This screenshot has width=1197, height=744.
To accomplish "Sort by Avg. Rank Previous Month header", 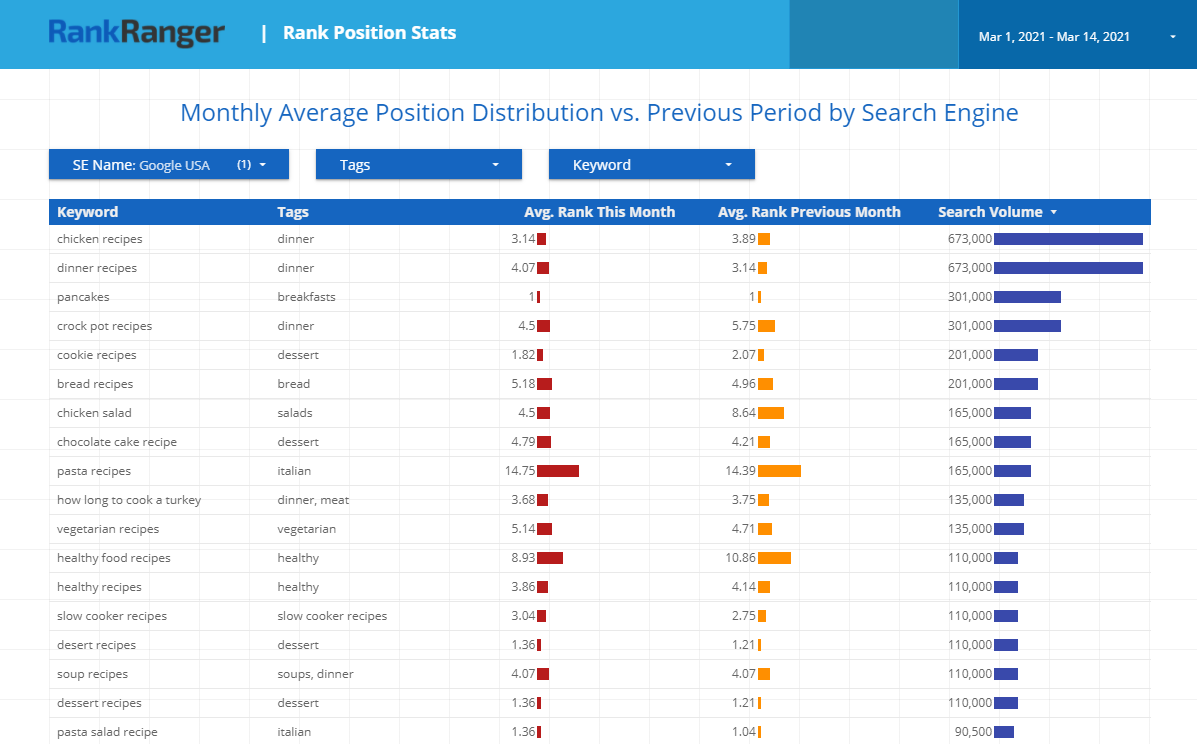I will (x=809, y=212).
